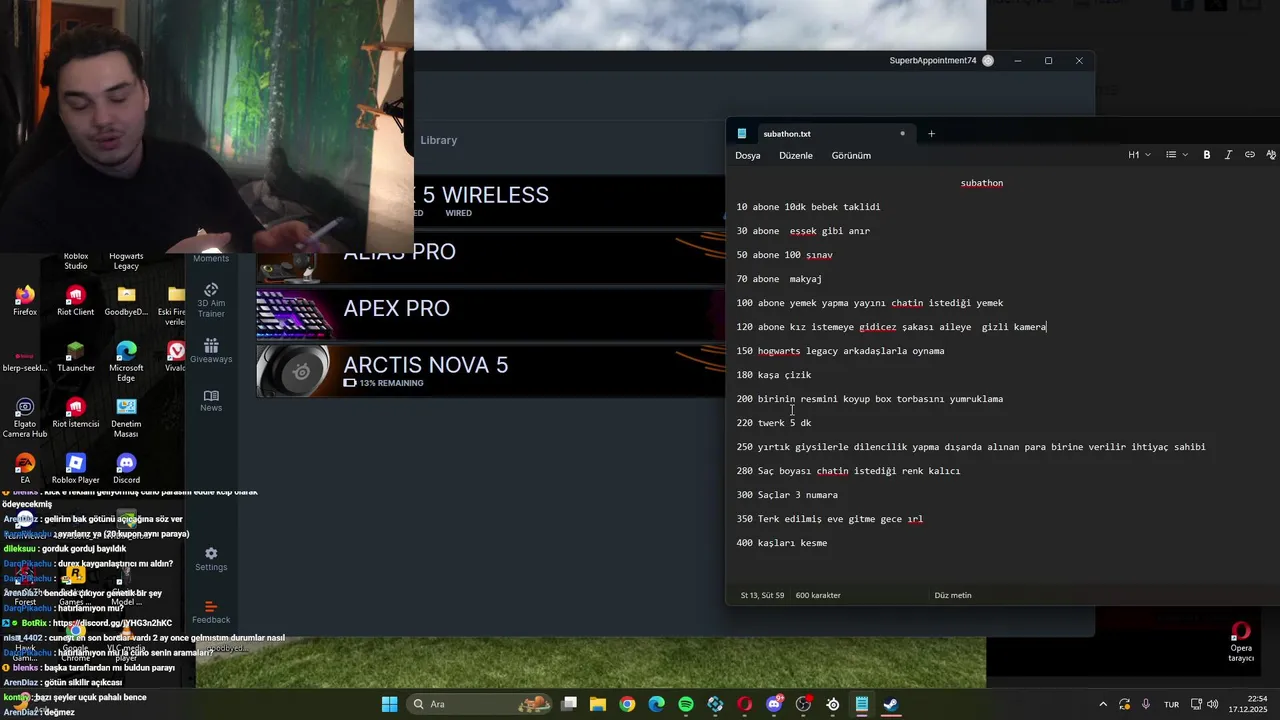Open the Düzenle menu in Notepad
1280x720 pixels.
(x=796, y=155)
